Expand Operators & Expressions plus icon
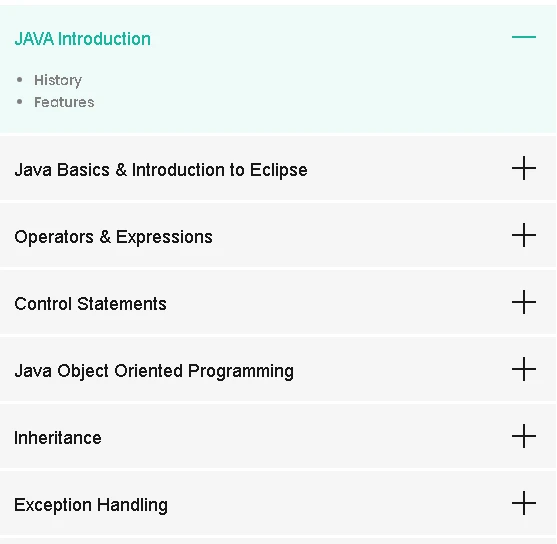 click(524, 235)
